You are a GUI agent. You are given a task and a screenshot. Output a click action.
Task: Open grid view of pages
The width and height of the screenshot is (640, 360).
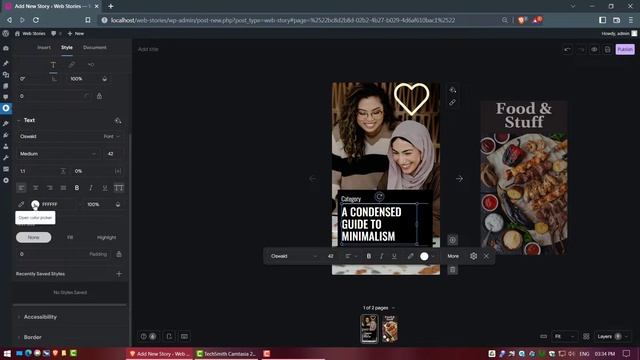point(586,336)
